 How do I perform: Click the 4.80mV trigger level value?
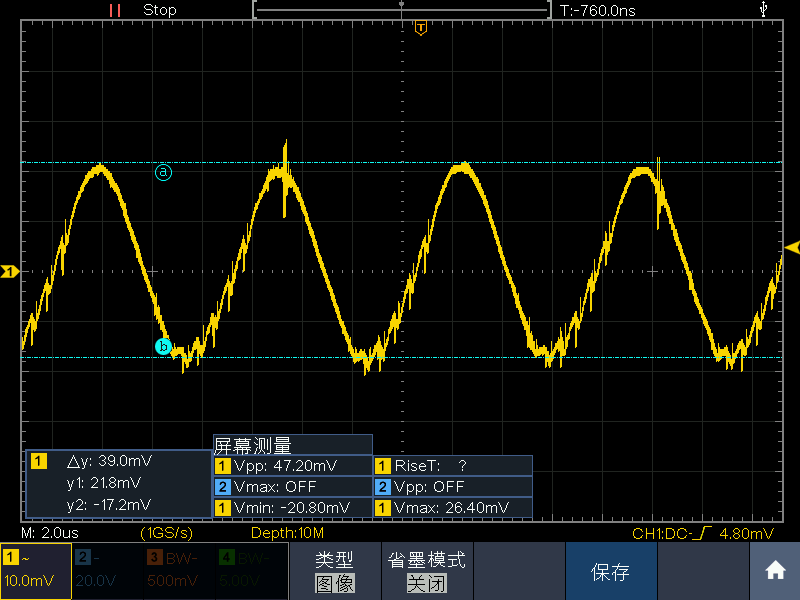[x=746, y=534]
